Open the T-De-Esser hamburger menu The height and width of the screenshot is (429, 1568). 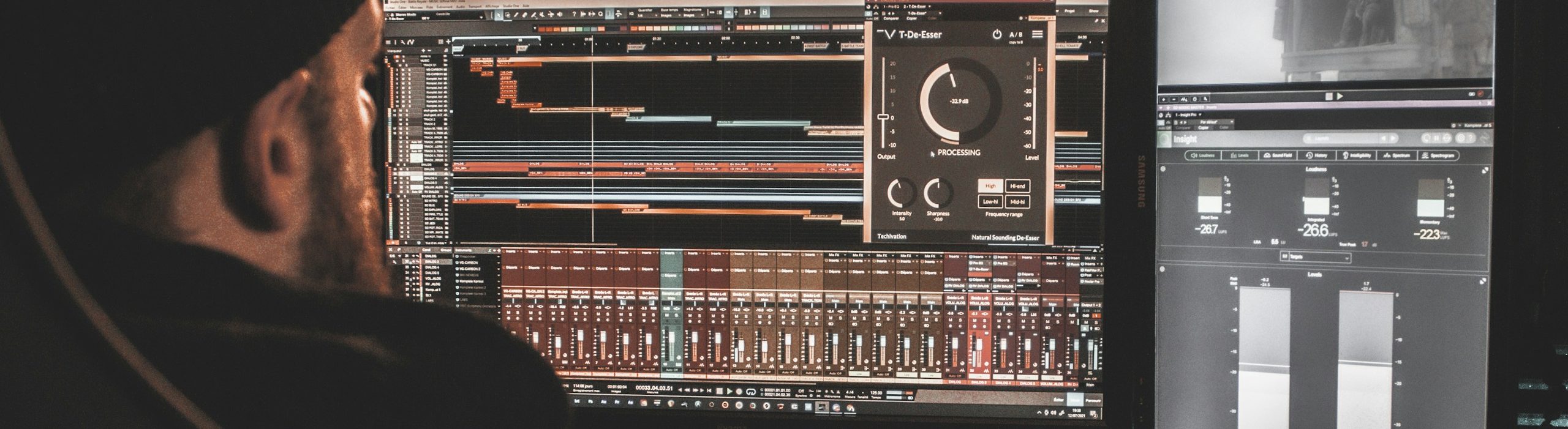click(1037, 34)
